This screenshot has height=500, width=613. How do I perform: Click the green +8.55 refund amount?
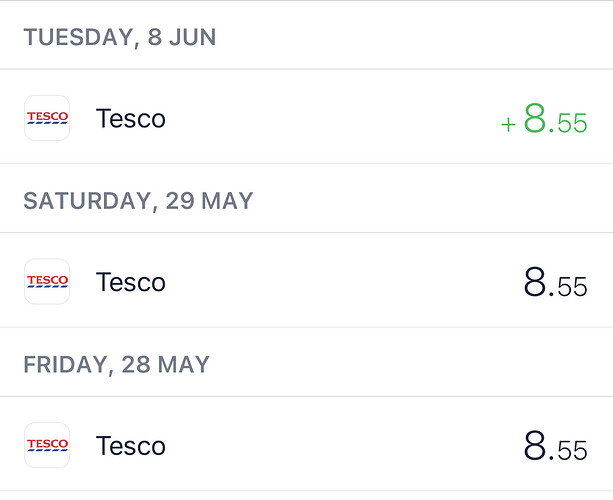(545, 120)
